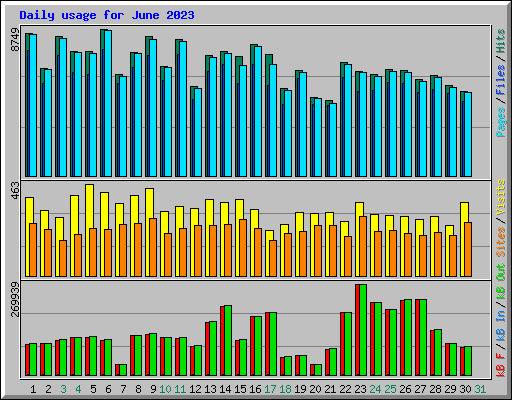
Task: Select the cyan Pages bar for day 21
Action: (x=333, y=140)
